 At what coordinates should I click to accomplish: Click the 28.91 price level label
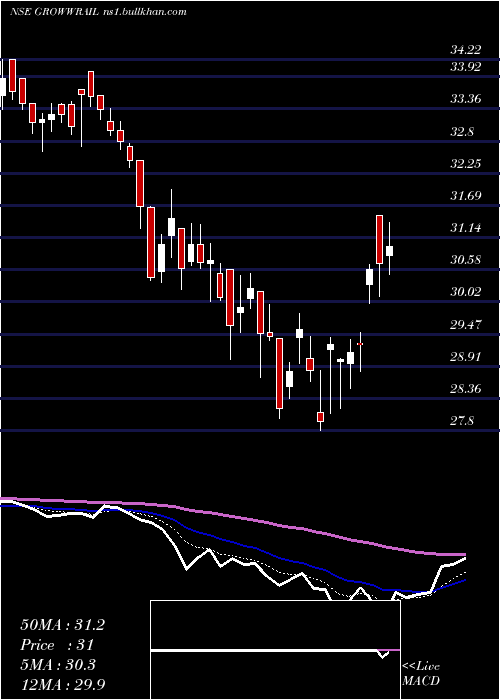[465, 357]
